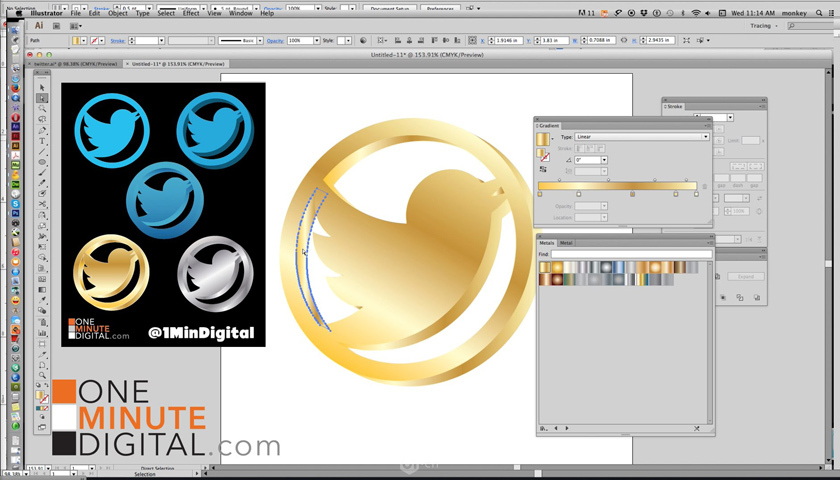
Task: Open the Opacity 100% dropdown in control bar
Action: pos(318,41)
